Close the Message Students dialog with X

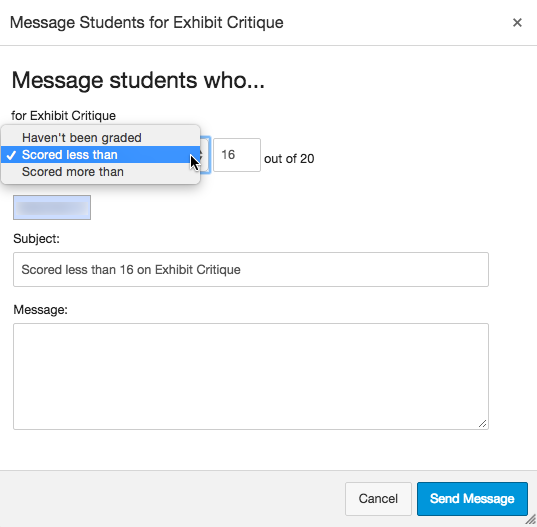click(x=517, y=23)
